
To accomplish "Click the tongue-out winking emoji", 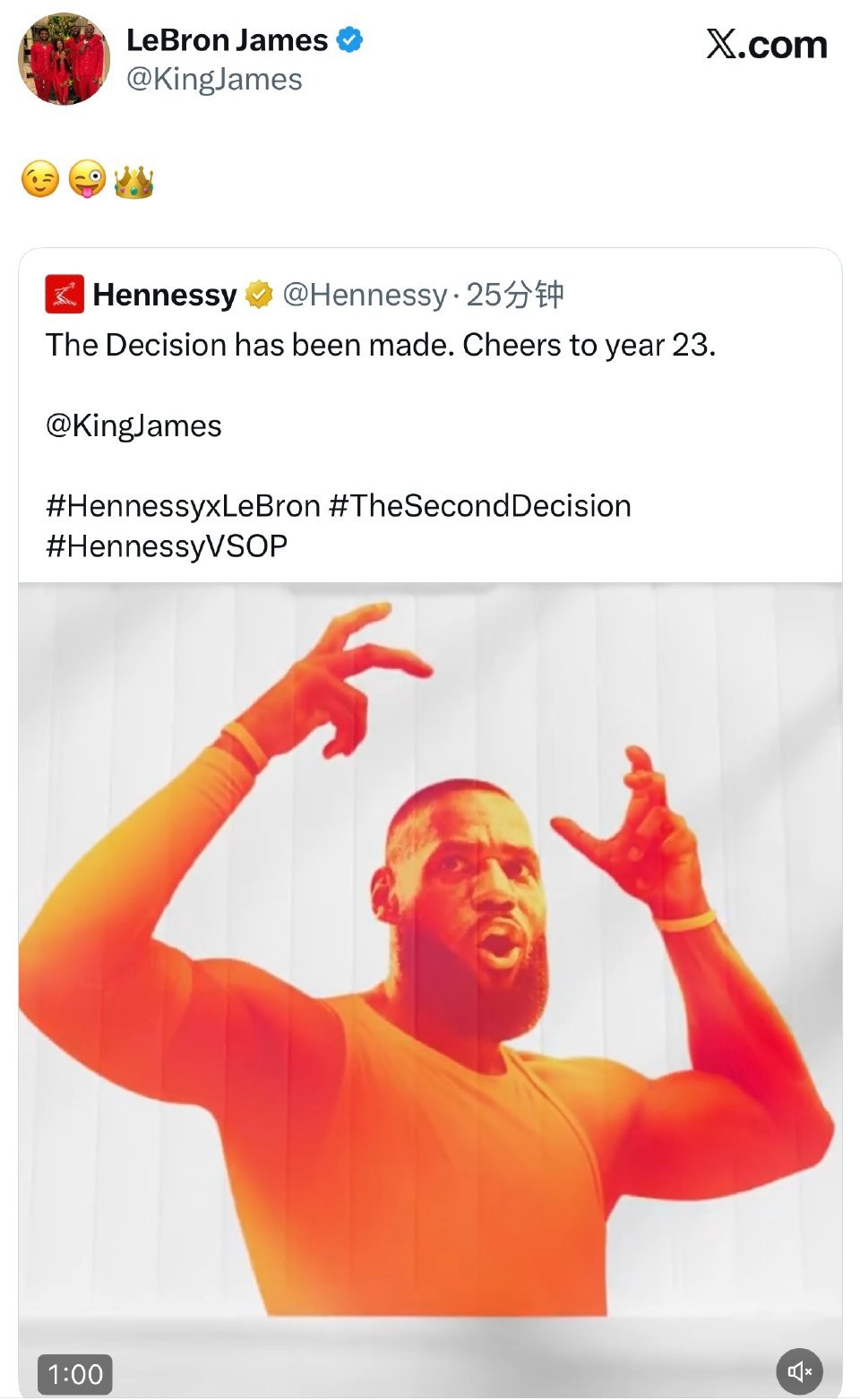I will 87,179.
